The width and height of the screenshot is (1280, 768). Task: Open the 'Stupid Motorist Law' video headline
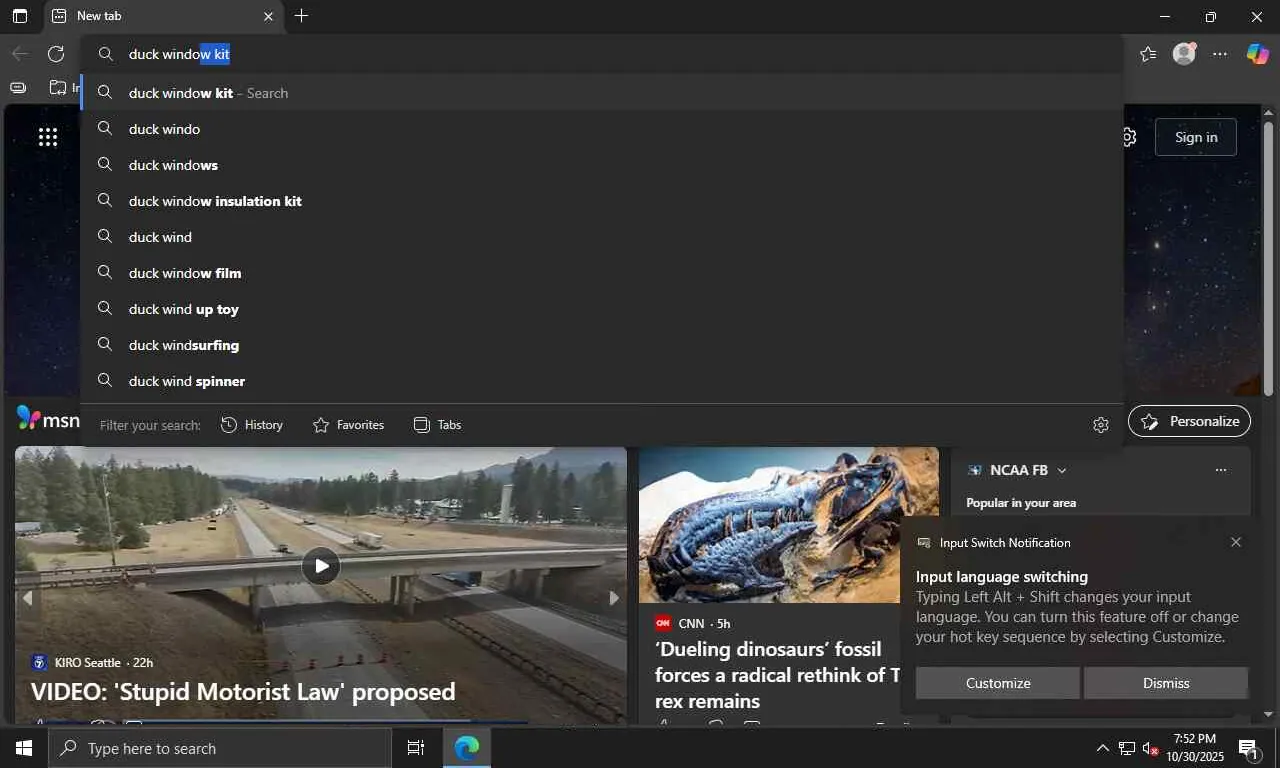(243, 691)
